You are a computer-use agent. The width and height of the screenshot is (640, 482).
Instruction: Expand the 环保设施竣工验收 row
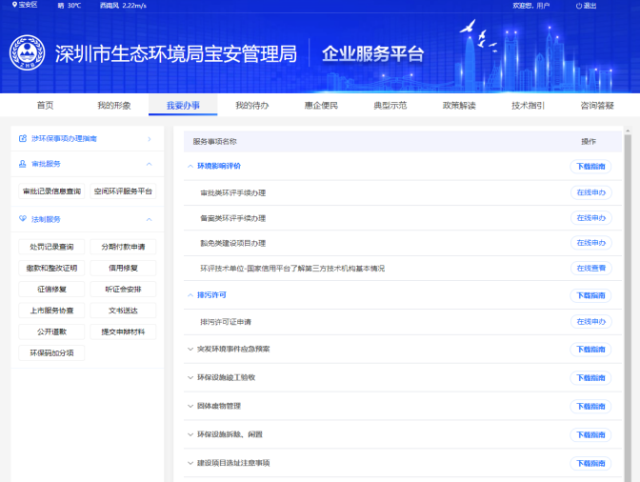pos(190,378)
